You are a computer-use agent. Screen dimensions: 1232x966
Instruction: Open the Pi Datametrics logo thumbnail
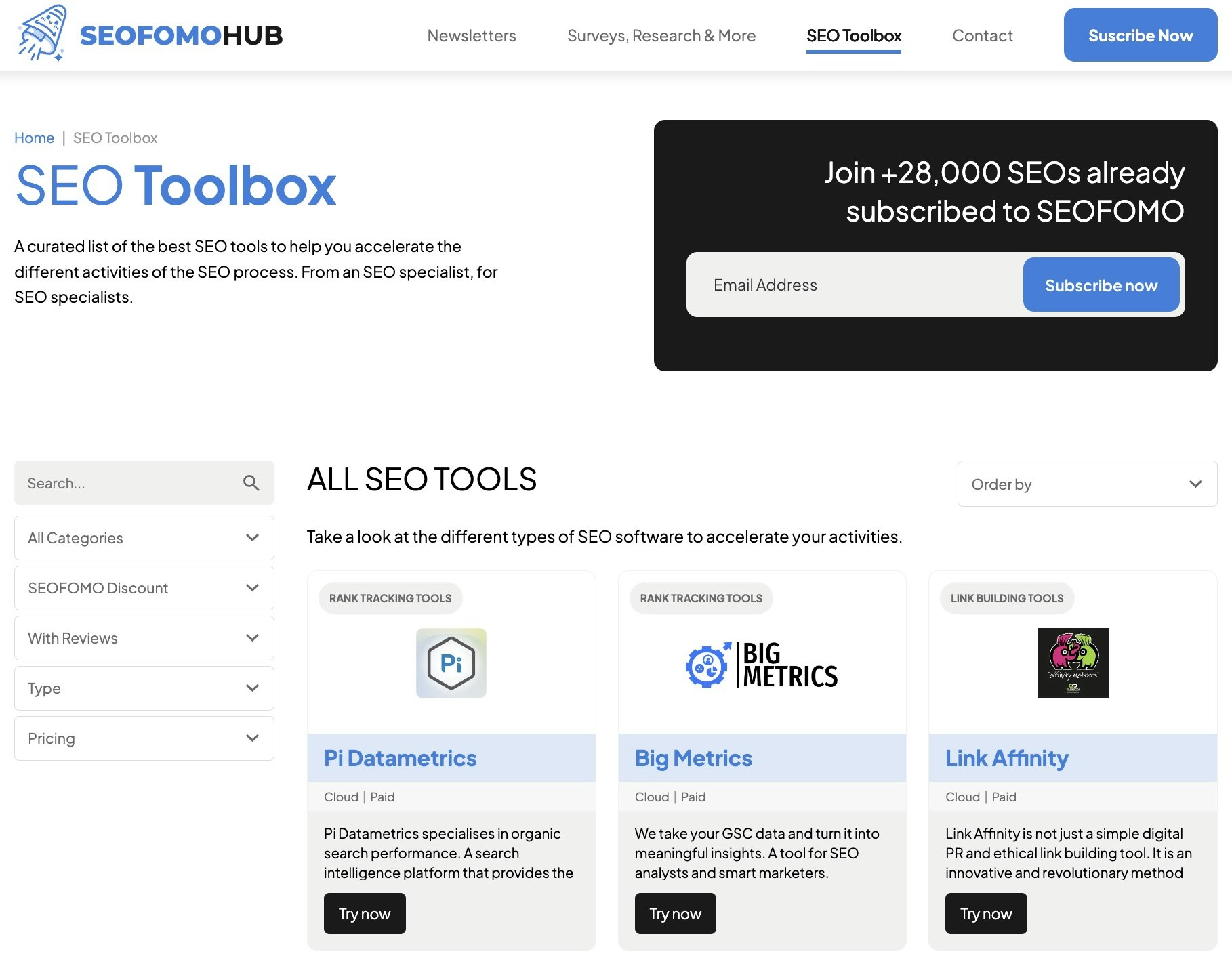click(451, 663)
